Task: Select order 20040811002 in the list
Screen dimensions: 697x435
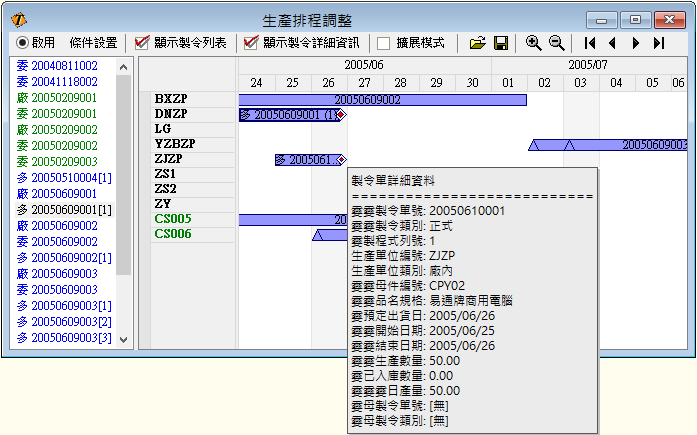Action: point(64,66)
